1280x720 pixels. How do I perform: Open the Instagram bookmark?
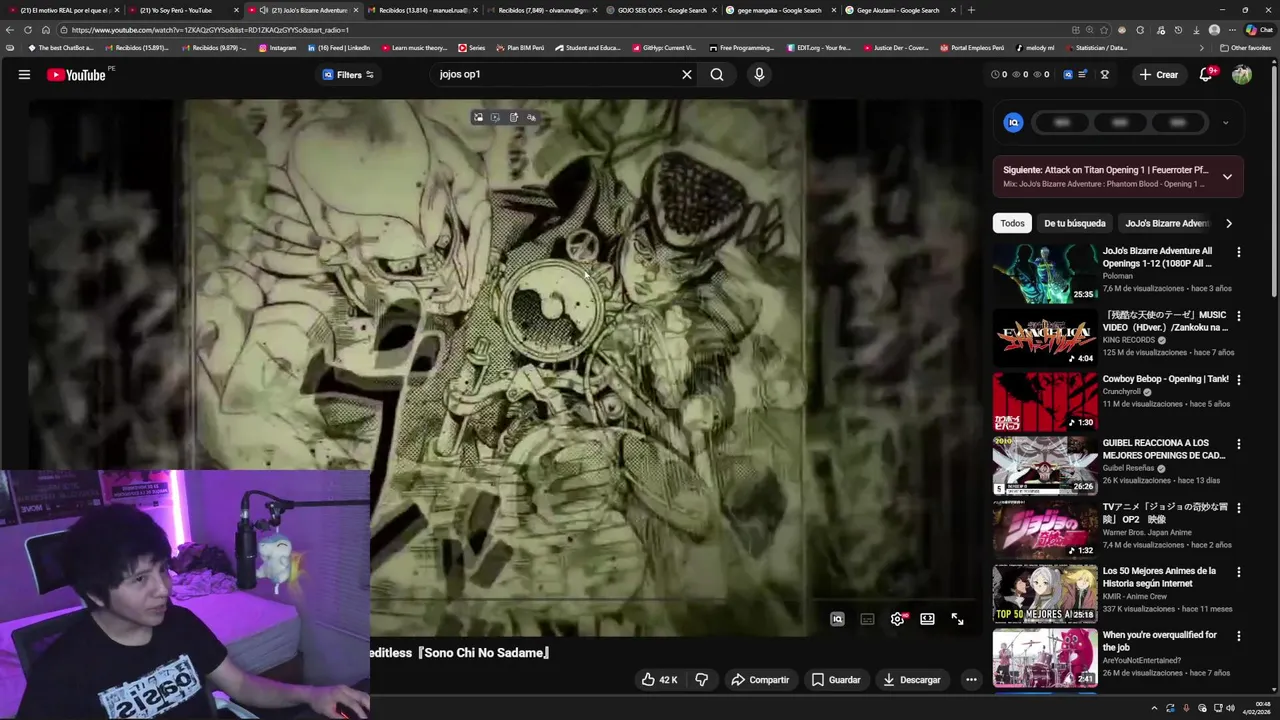[277, 47]
